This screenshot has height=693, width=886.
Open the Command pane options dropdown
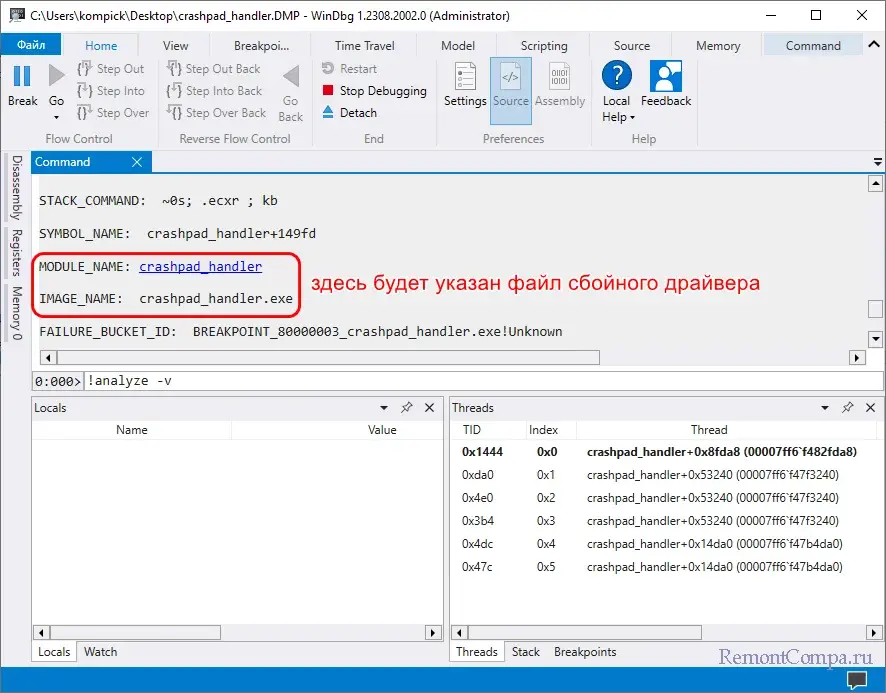[878, 162]
